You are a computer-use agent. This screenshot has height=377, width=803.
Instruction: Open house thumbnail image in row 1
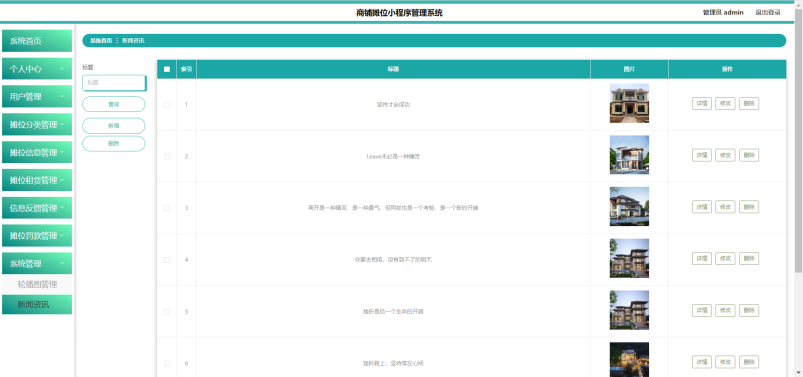click(x=629, y=103)
